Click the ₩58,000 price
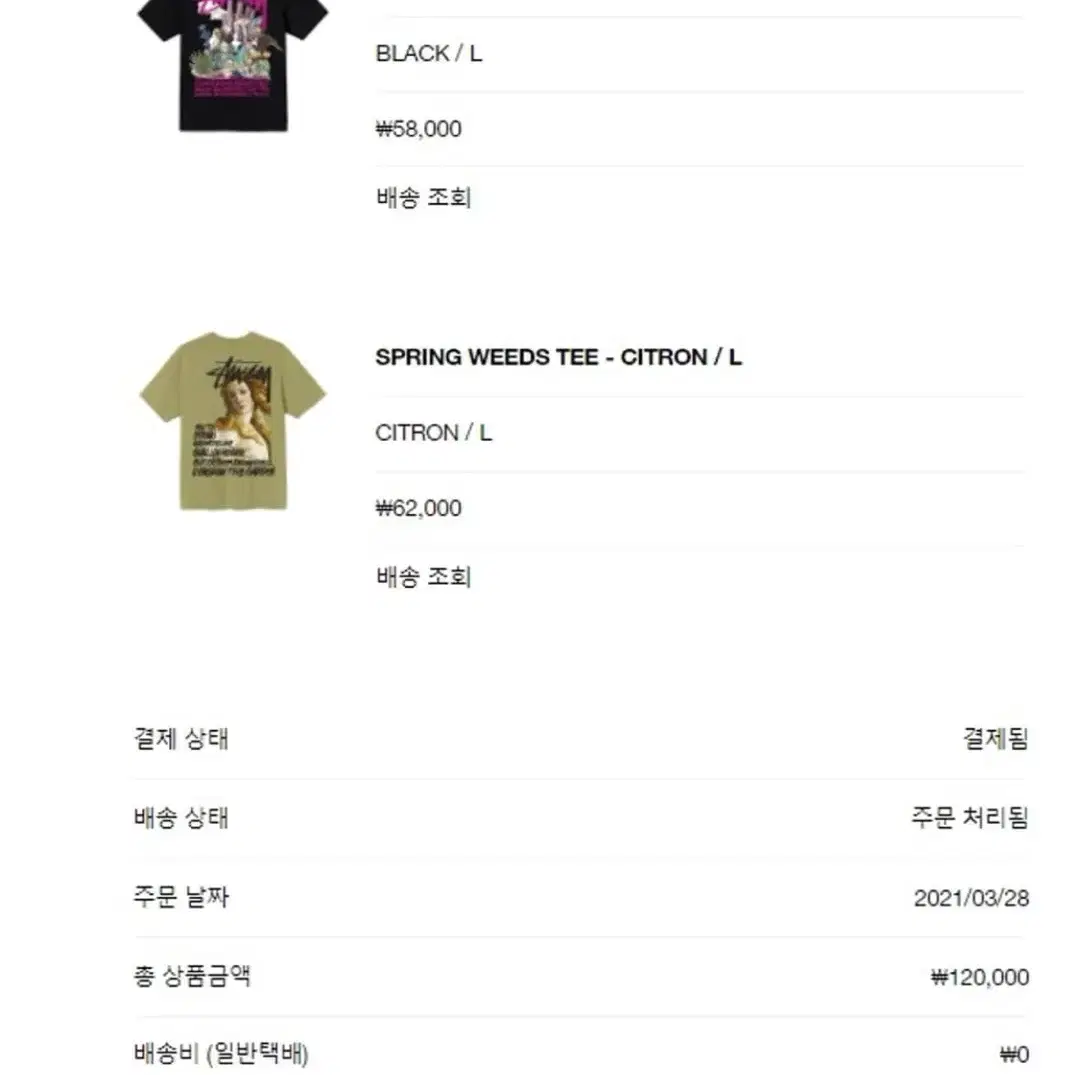 click(x=418, y=129)
